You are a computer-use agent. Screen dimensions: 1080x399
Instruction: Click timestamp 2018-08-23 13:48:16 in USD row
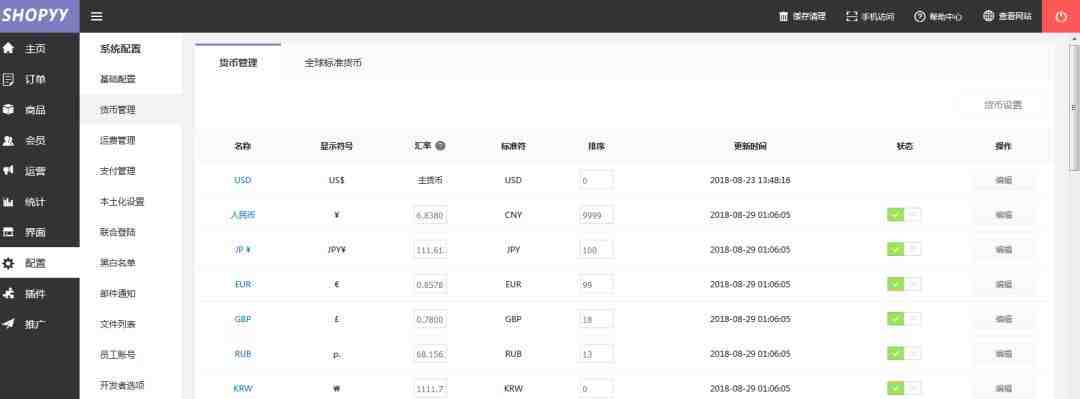[750, 180]
